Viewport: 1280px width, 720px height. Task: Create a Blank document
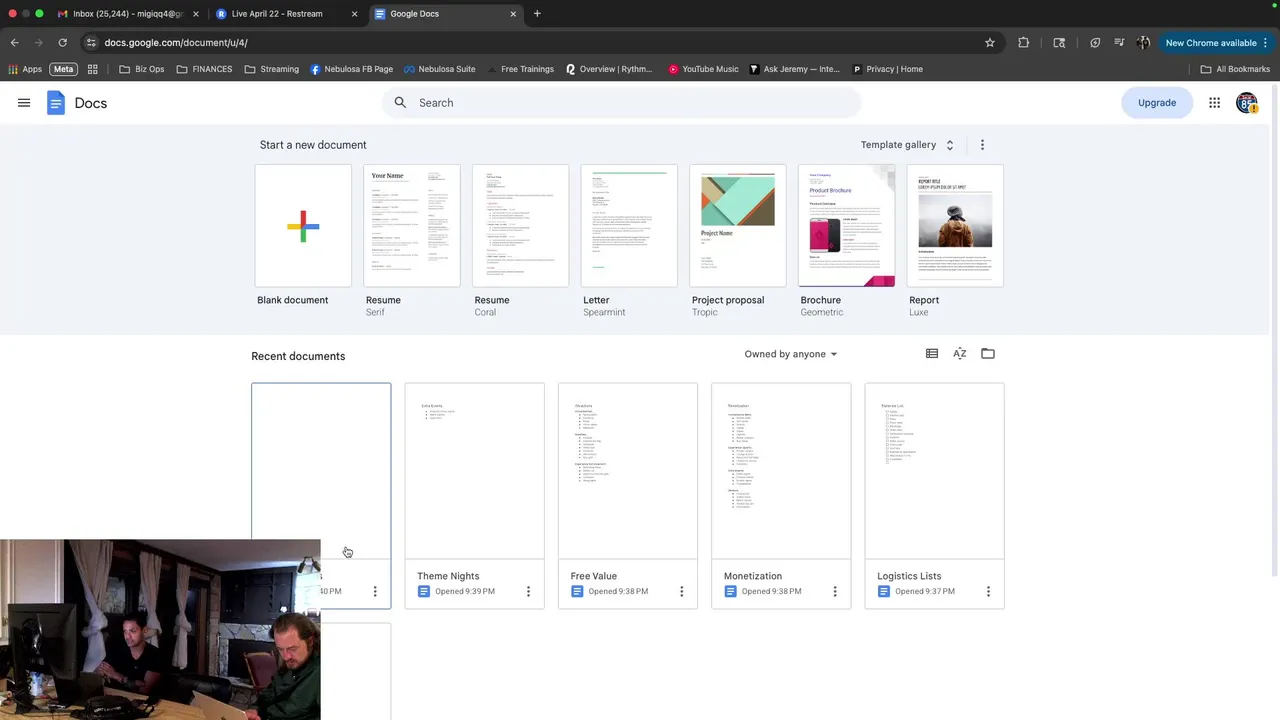click(303, 226)
